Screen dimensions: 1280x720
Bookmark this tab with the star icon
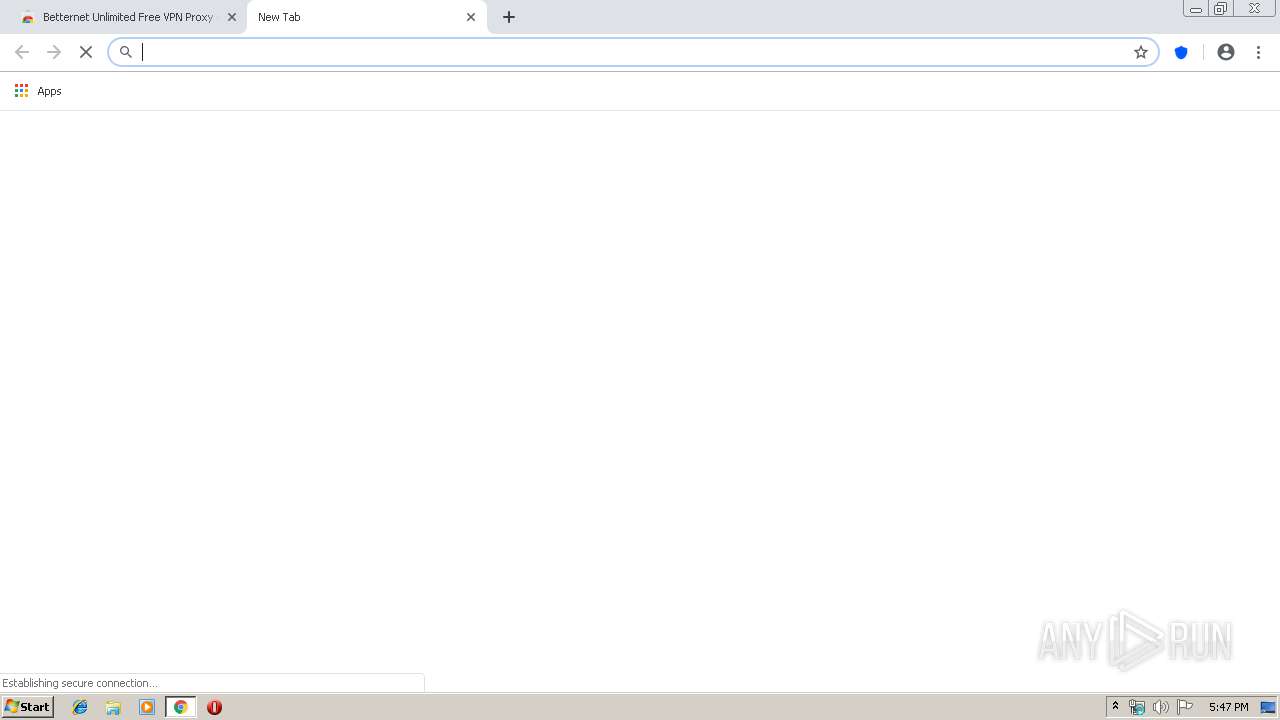1141,52
